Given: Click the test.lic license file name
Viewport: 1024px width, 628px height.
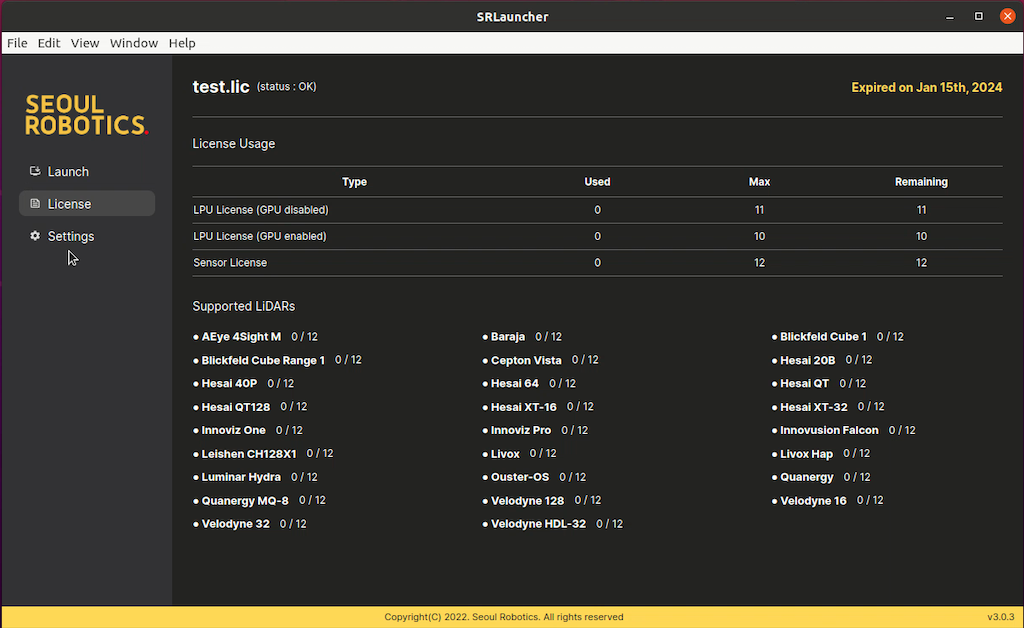Looking at the screenshot, I should [221, 87].
